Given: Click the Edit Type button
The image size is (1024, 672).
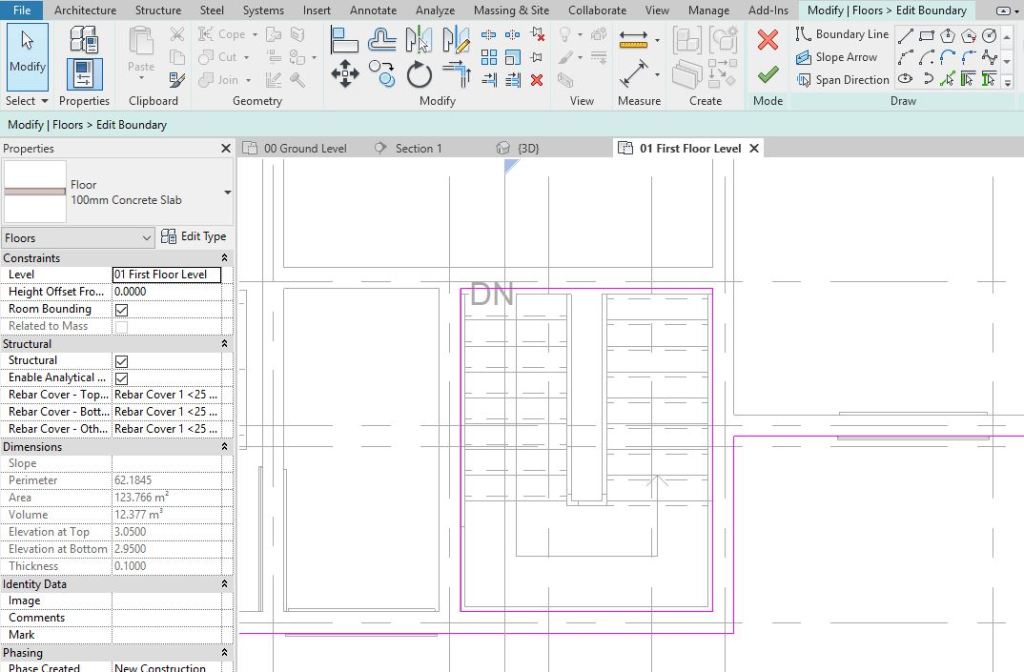Looking at the screenshot, I should point(194,236).
